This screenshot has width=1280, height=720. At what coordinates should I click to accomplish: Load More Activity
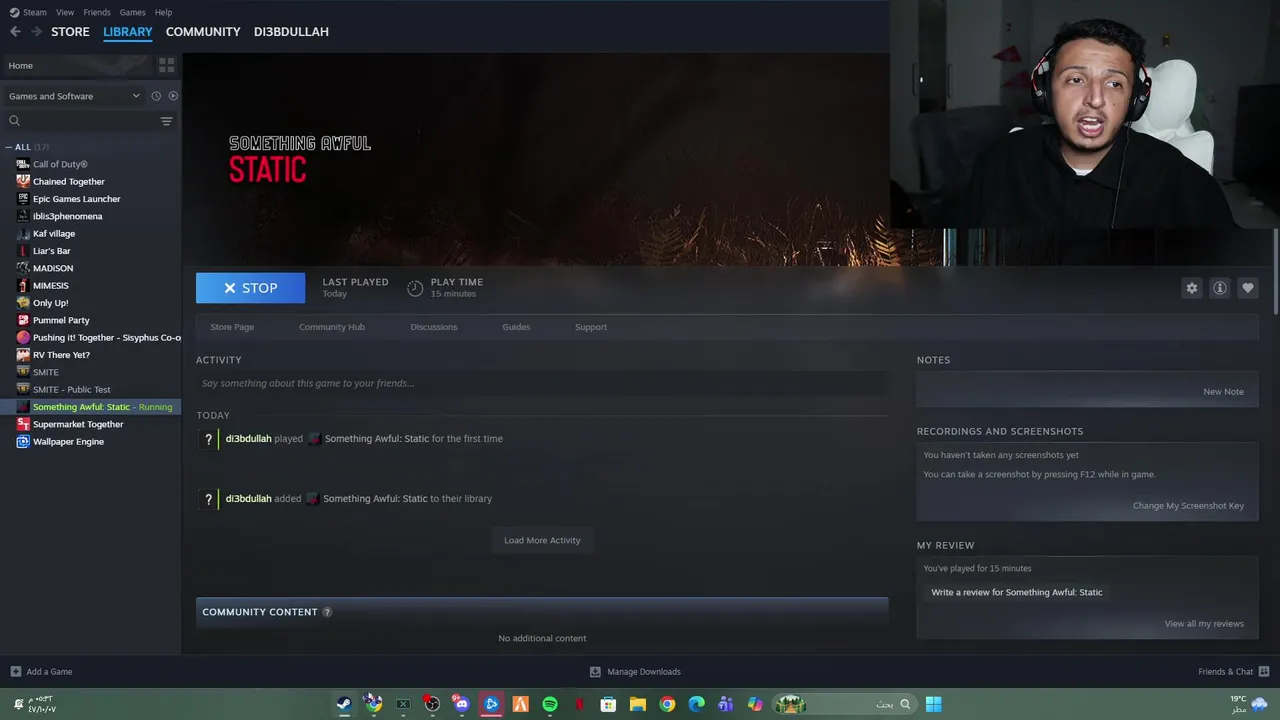542,540
